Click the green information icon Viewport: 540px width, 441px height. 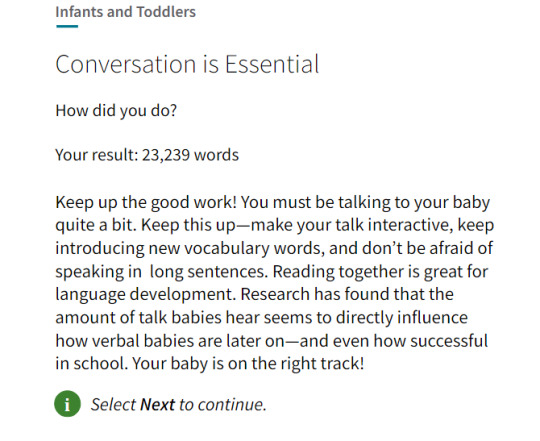pyautogui.click(x=68, y=403)
